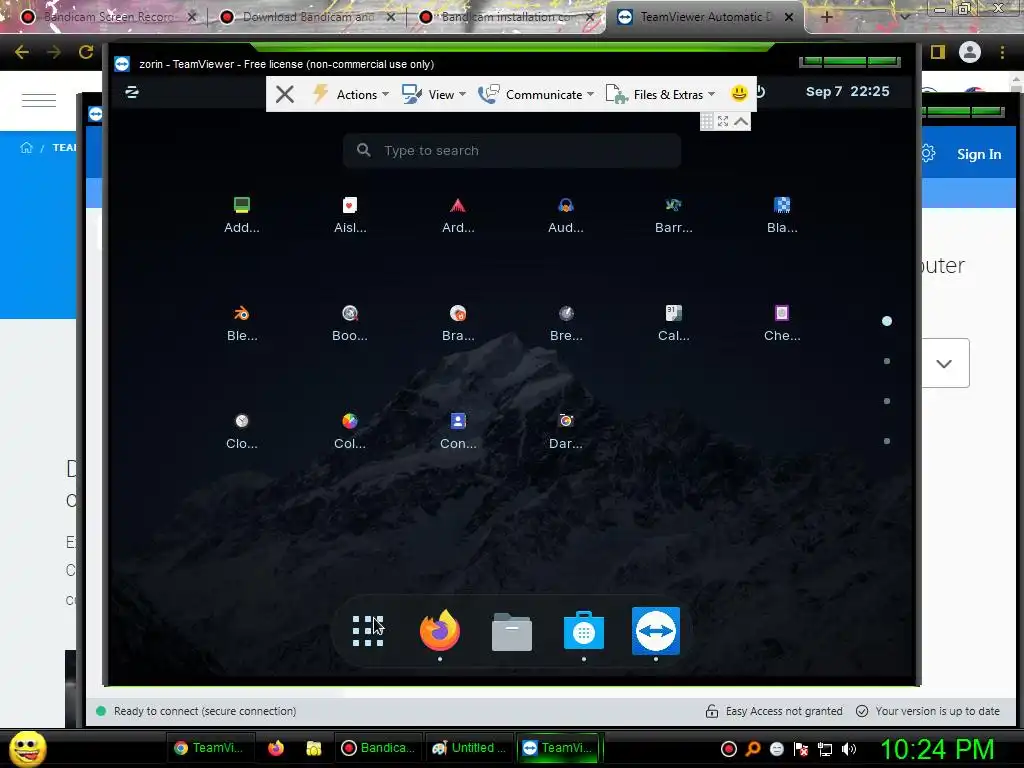Launch the Col... color app

[350, 430]
